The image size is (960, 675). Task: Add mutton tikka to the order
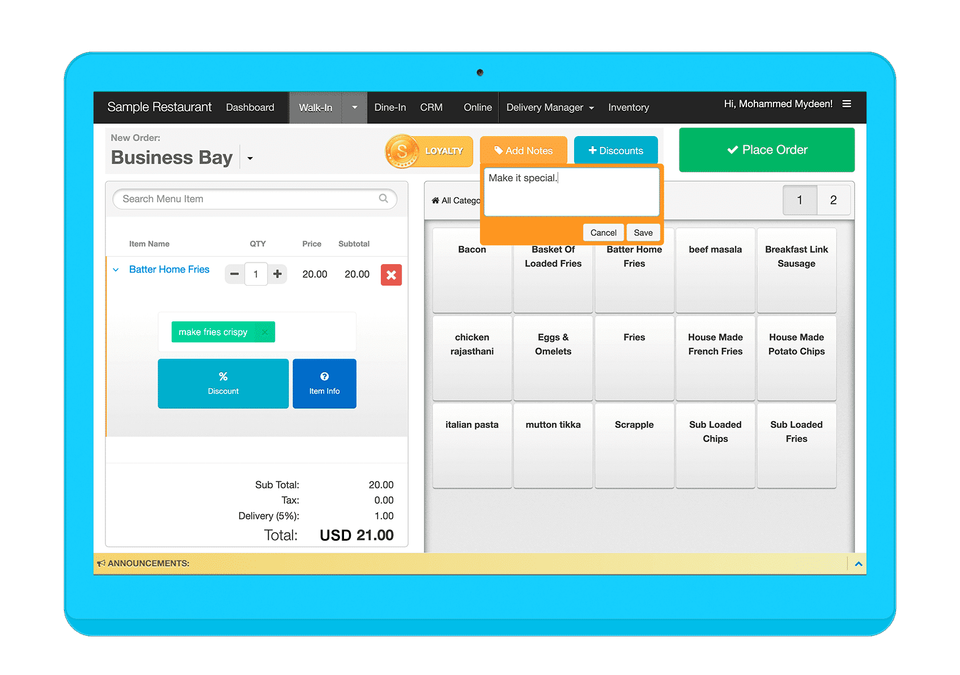pos(553,445)
